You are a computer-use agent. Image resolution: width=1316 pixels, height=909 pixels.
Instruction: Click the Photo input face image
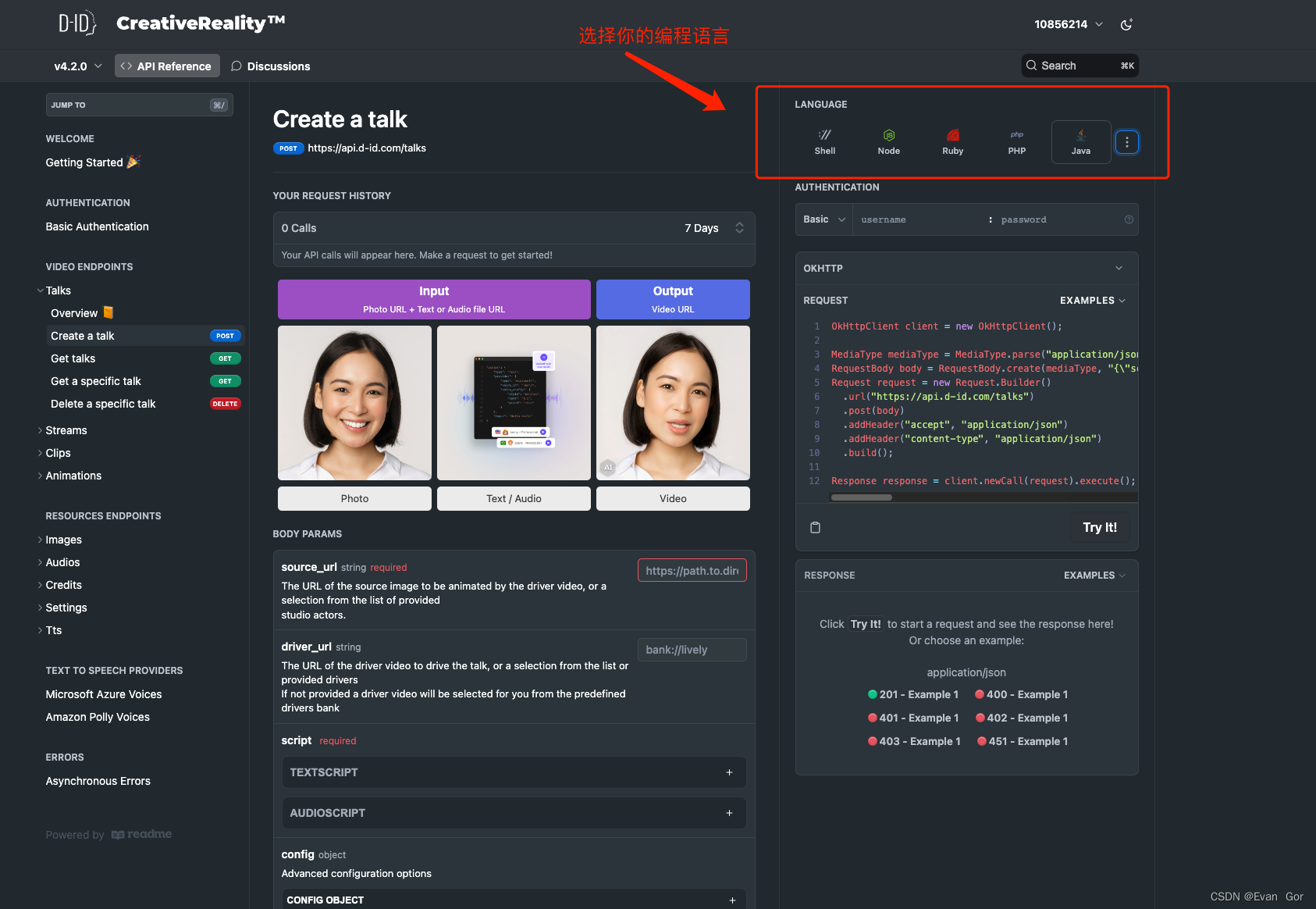coord(354,403)
